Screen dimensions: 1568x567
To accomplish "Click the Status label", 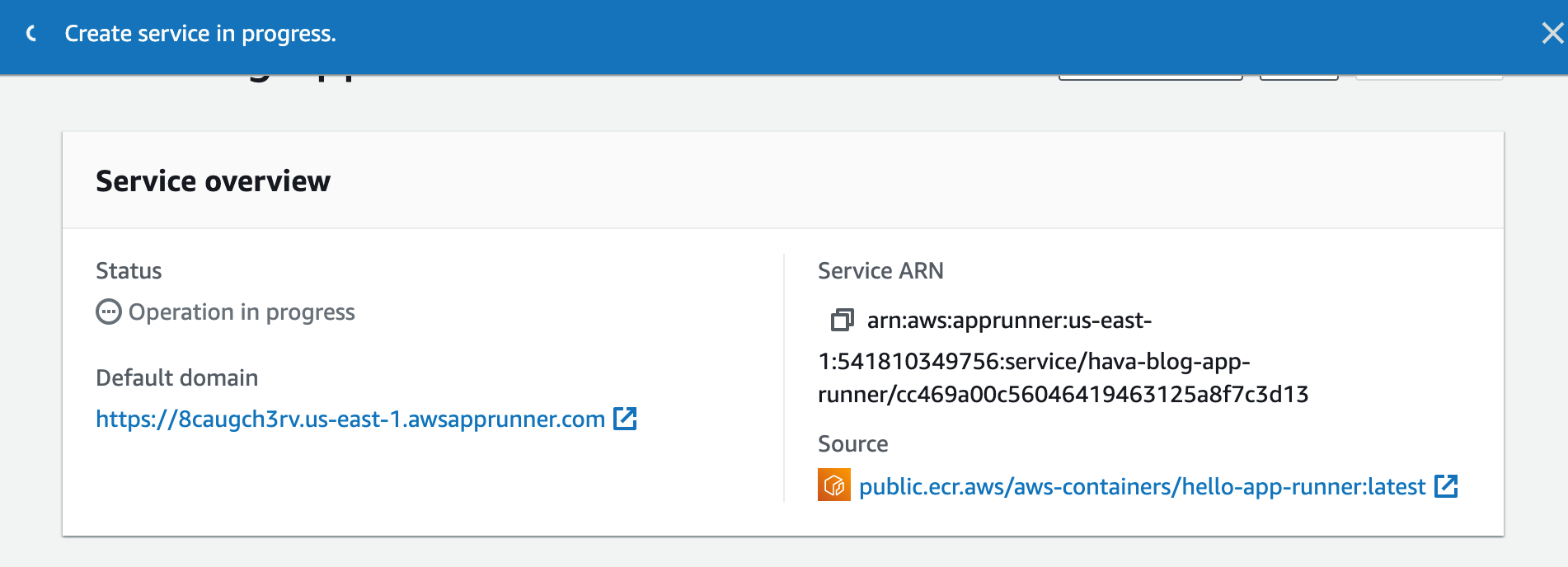I will (x=129, y=270).
